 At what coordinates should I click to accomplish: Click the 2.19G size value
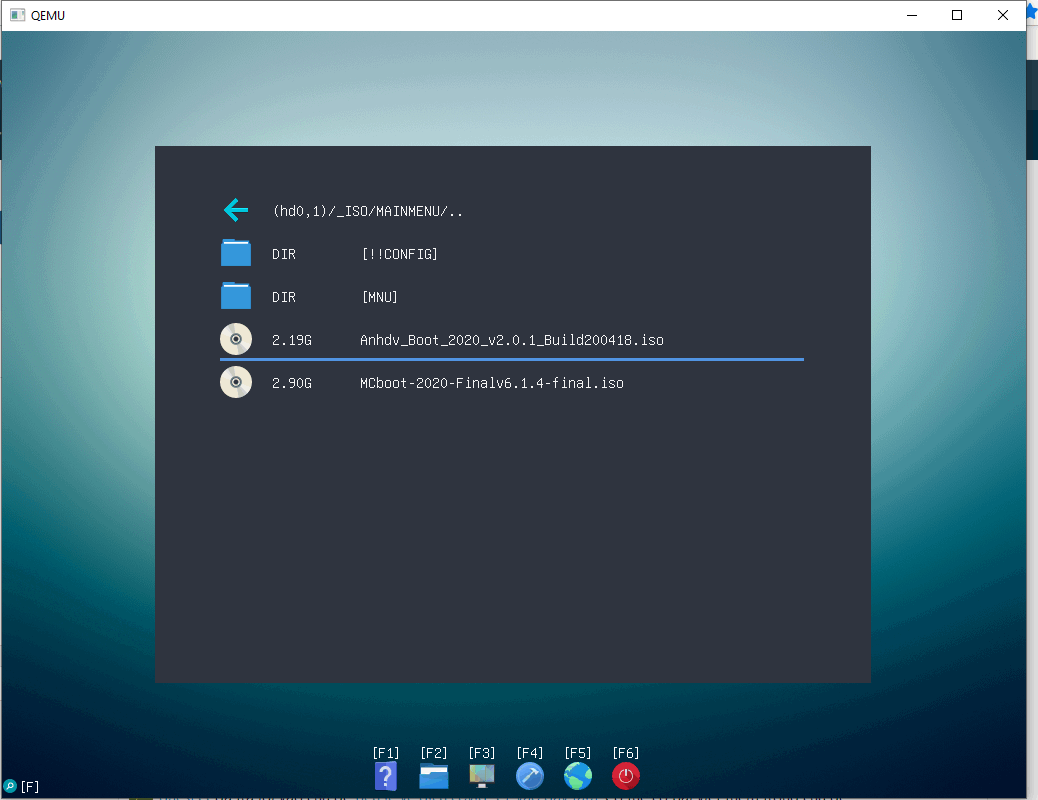tap(291, 340)
